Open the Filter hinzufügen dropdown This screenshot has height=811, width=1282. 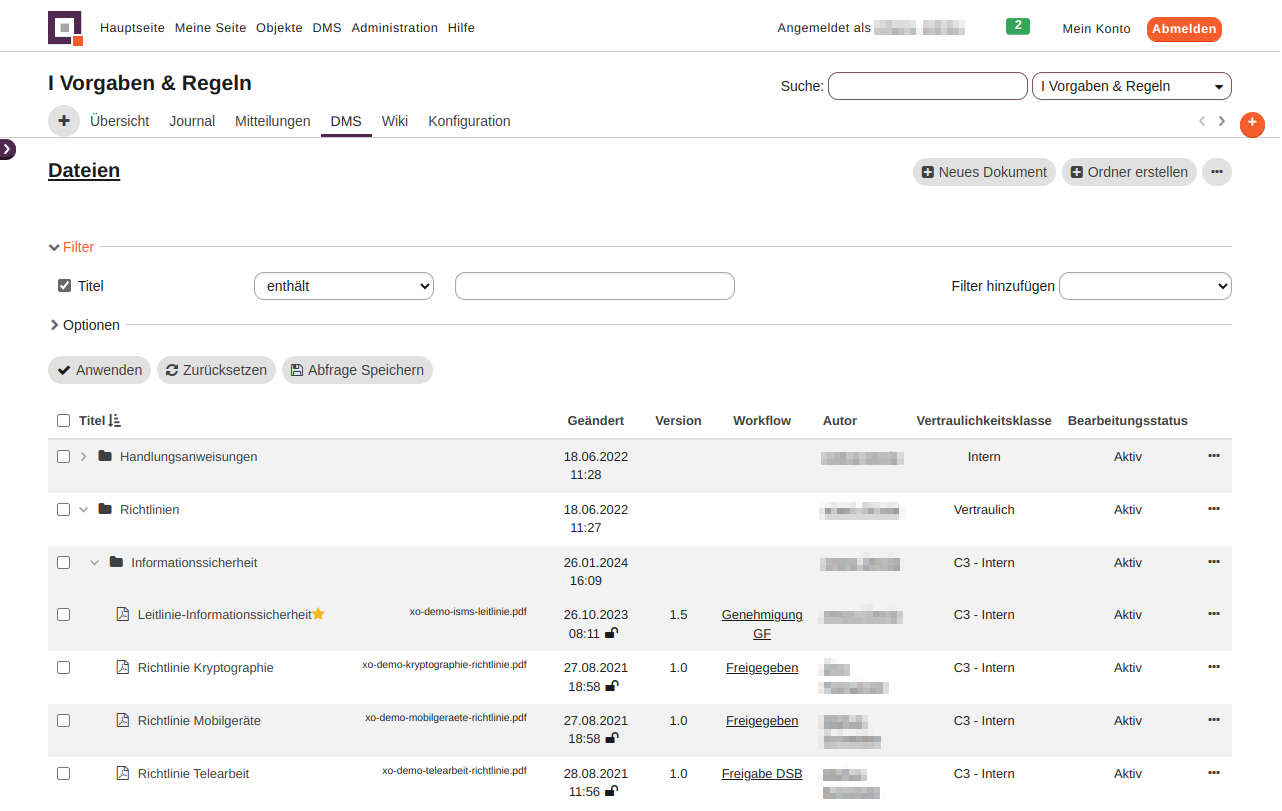click(1145, 286)
